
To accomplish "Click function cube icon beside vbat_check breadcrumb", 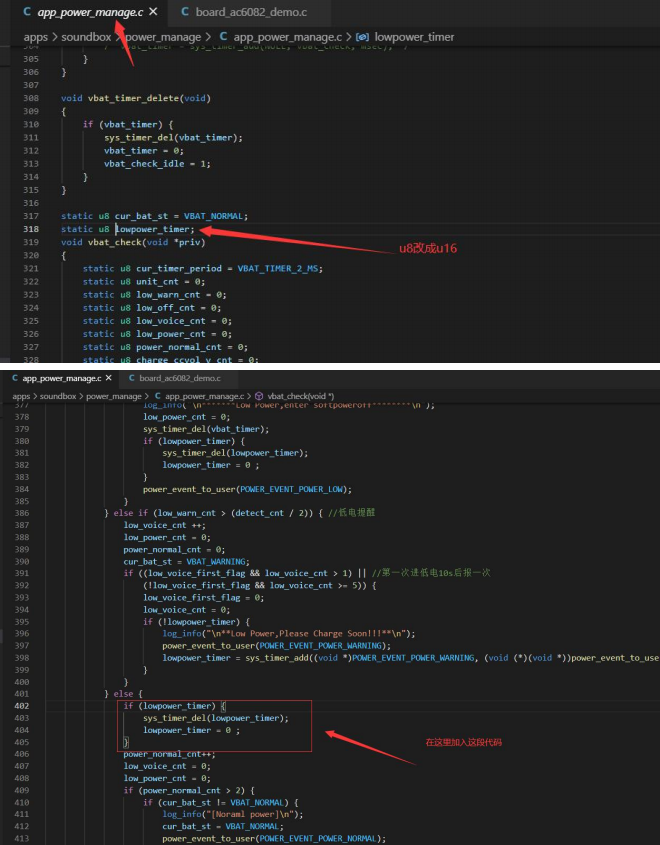I will click(259, 396).
